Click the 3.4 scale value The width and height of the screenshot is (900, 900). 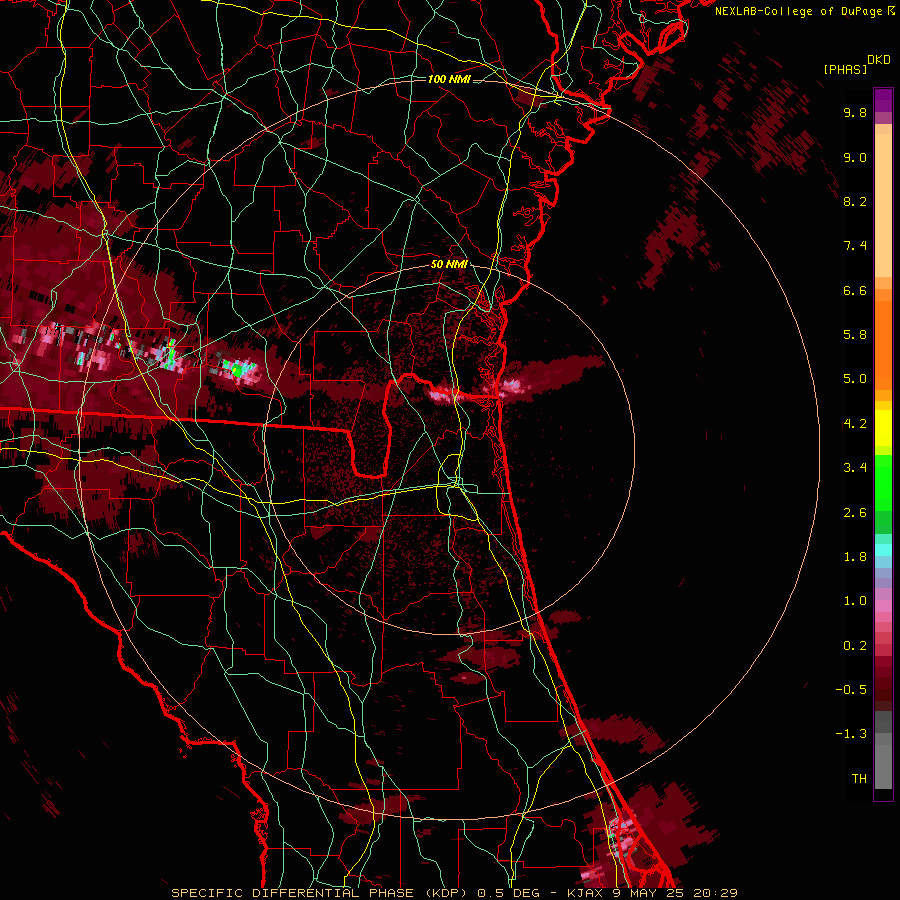855,468
